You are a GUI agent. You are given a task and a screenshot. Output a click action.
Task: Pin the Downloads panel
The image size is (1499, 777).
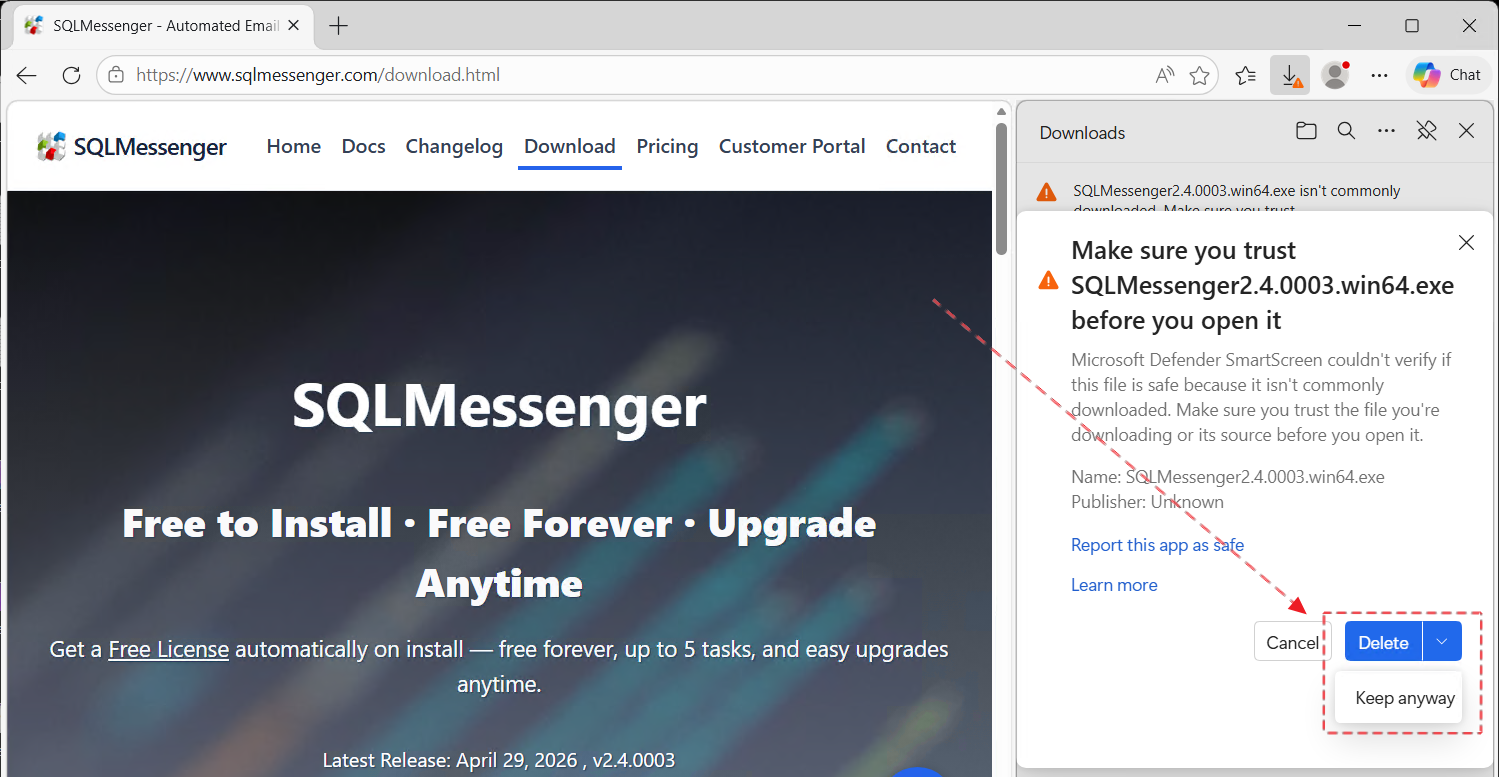coord(1426,131)
